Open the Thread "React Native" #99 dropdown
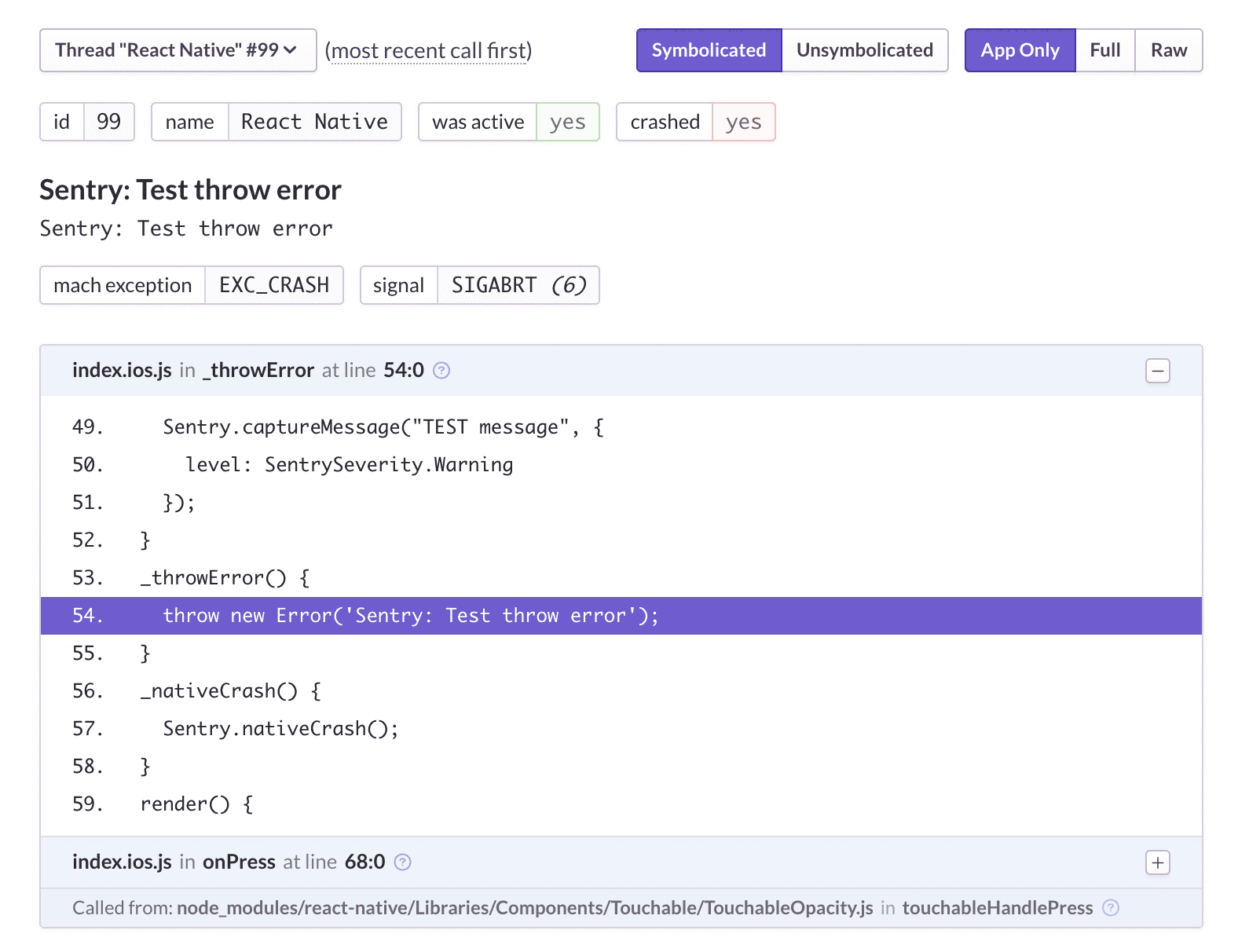 click(x=178, y=50)
